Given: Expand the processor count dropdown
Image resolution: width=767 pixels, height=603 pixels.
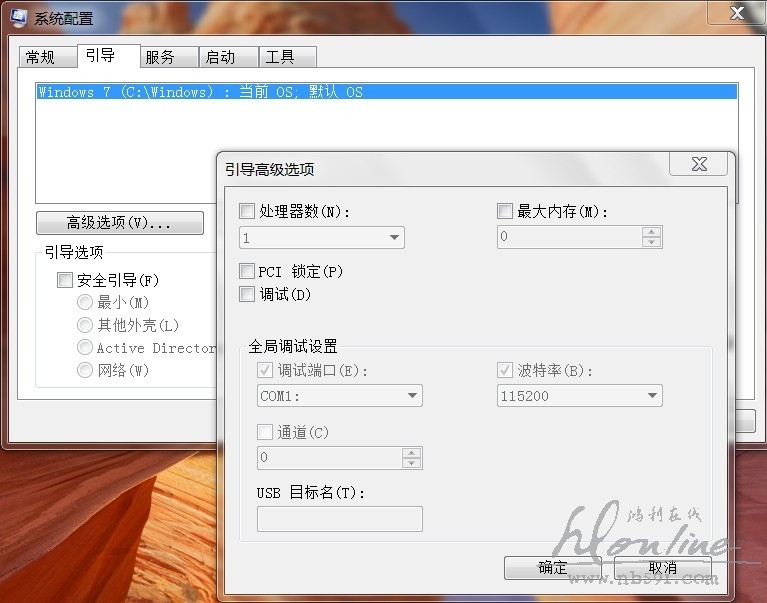Looking at the screenshot, I should (322, 238).
